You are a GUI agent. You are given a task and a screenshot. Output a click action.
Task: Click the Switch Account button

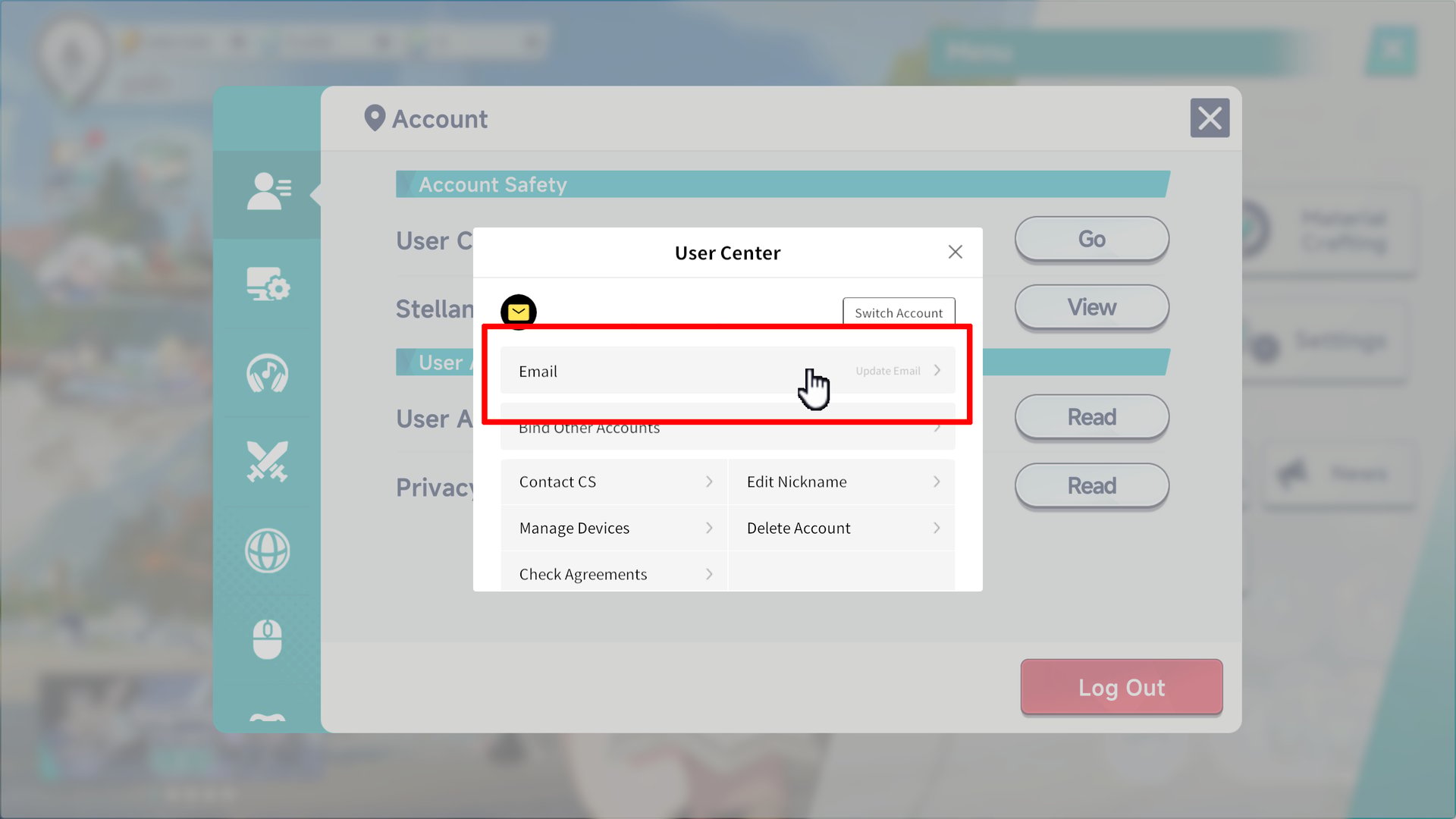click(x=899, y=312)
